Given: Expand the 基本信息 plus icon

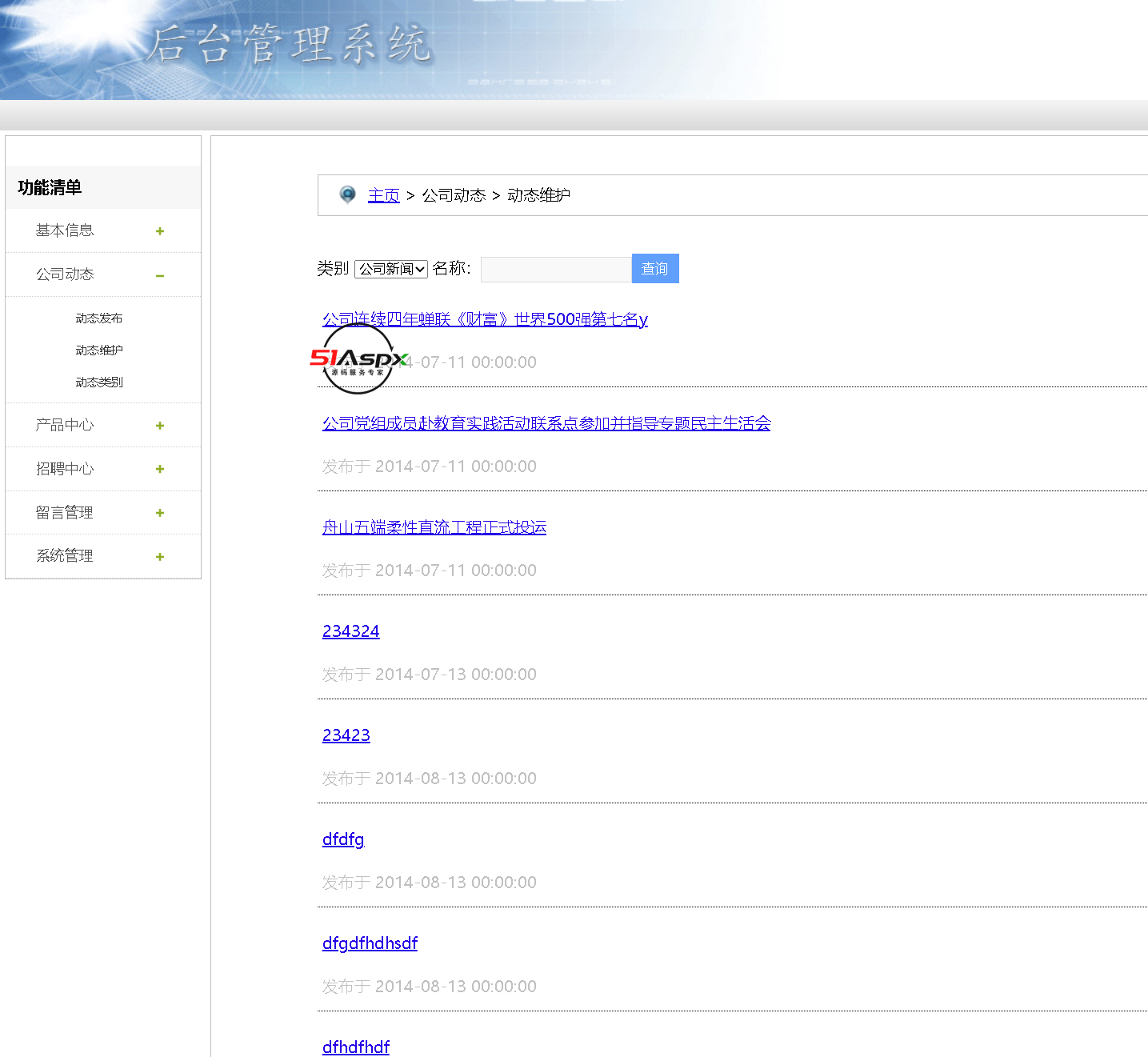Looking at the screenshot, I should pyautogui.click(x=160, y=231).
